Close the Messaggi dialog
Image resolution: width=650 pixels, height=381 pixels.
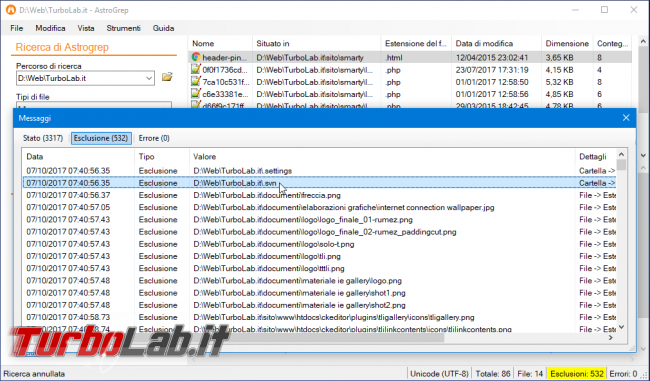click(x=626, y=118)
